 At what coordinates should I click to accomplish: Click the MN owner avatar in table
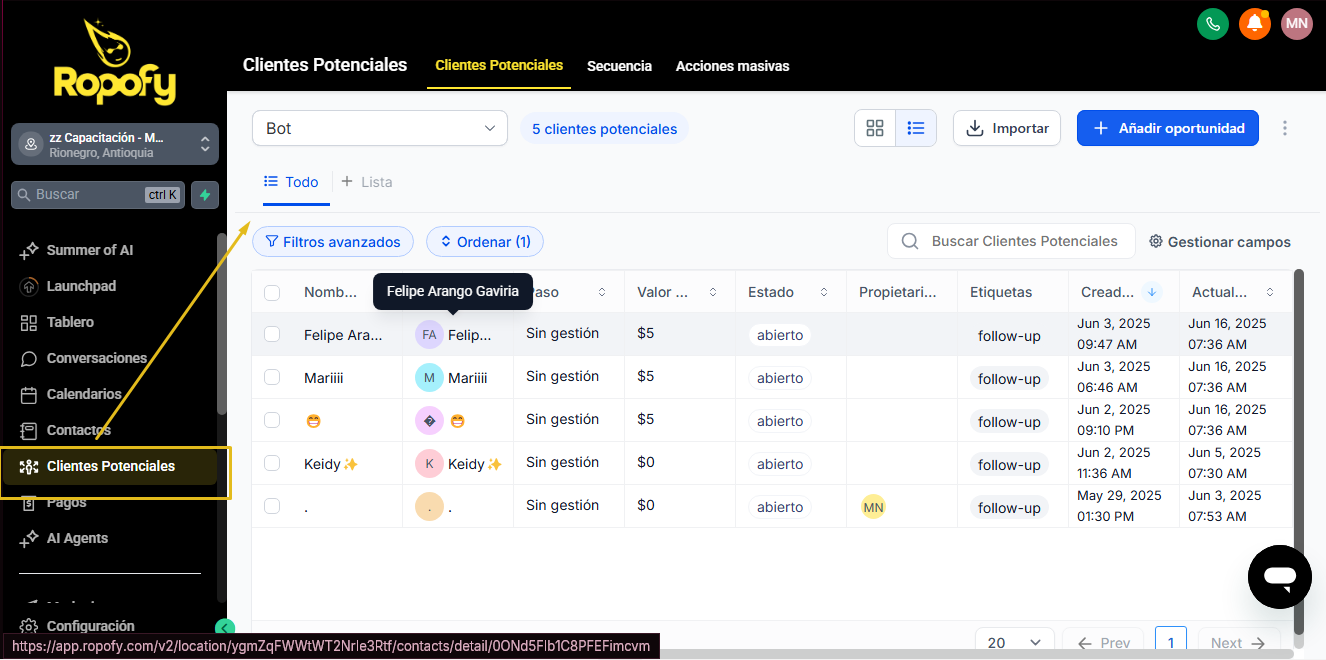click(873, 507)
